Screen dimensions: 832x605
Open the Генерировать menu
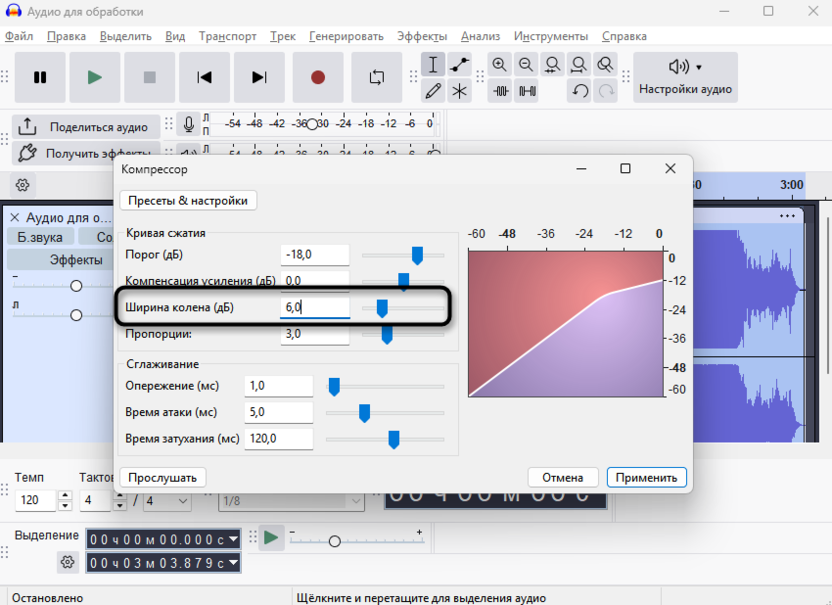click(346, 36)
